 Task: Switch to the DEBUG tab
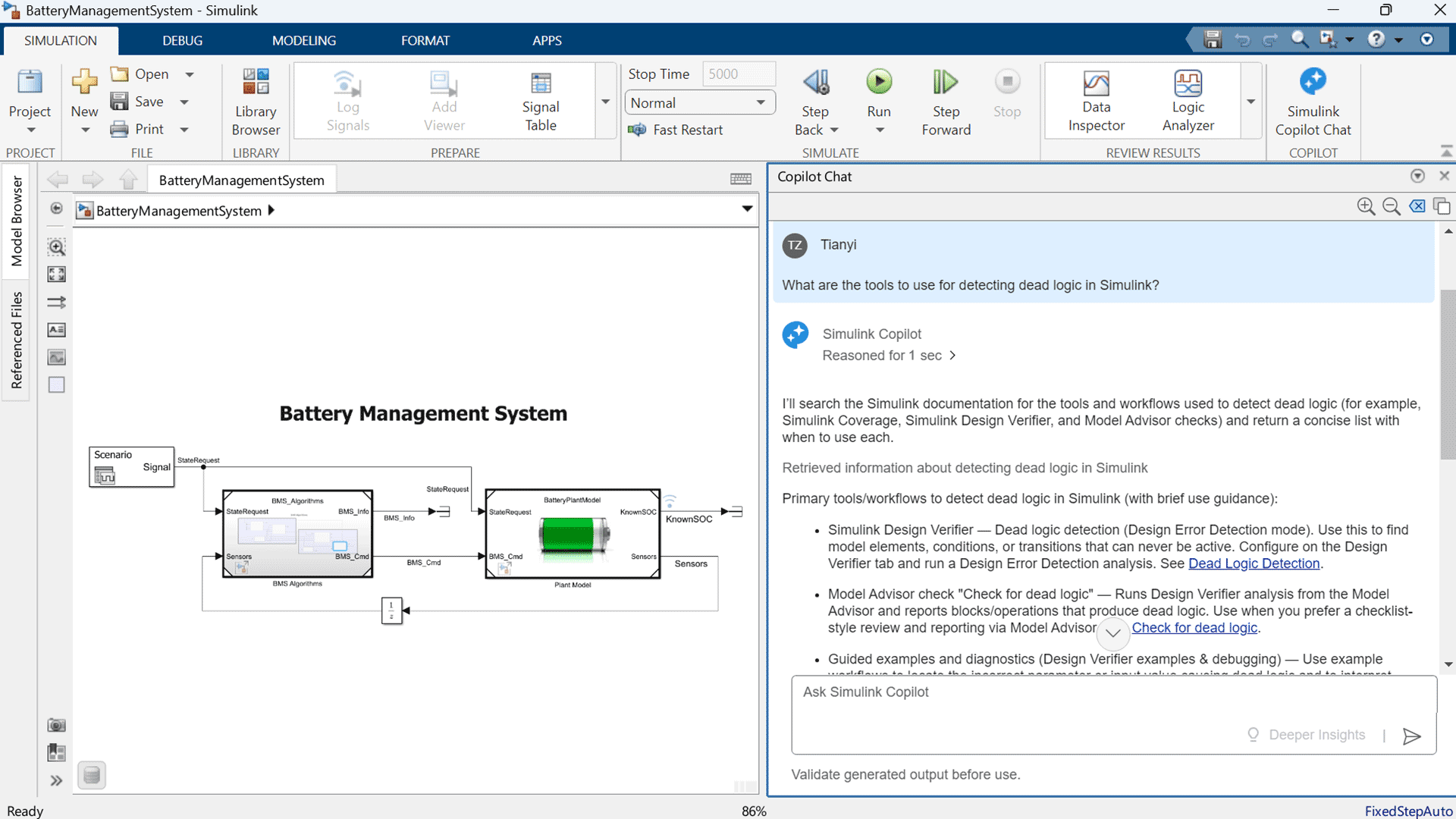click(x=182, y=40)
